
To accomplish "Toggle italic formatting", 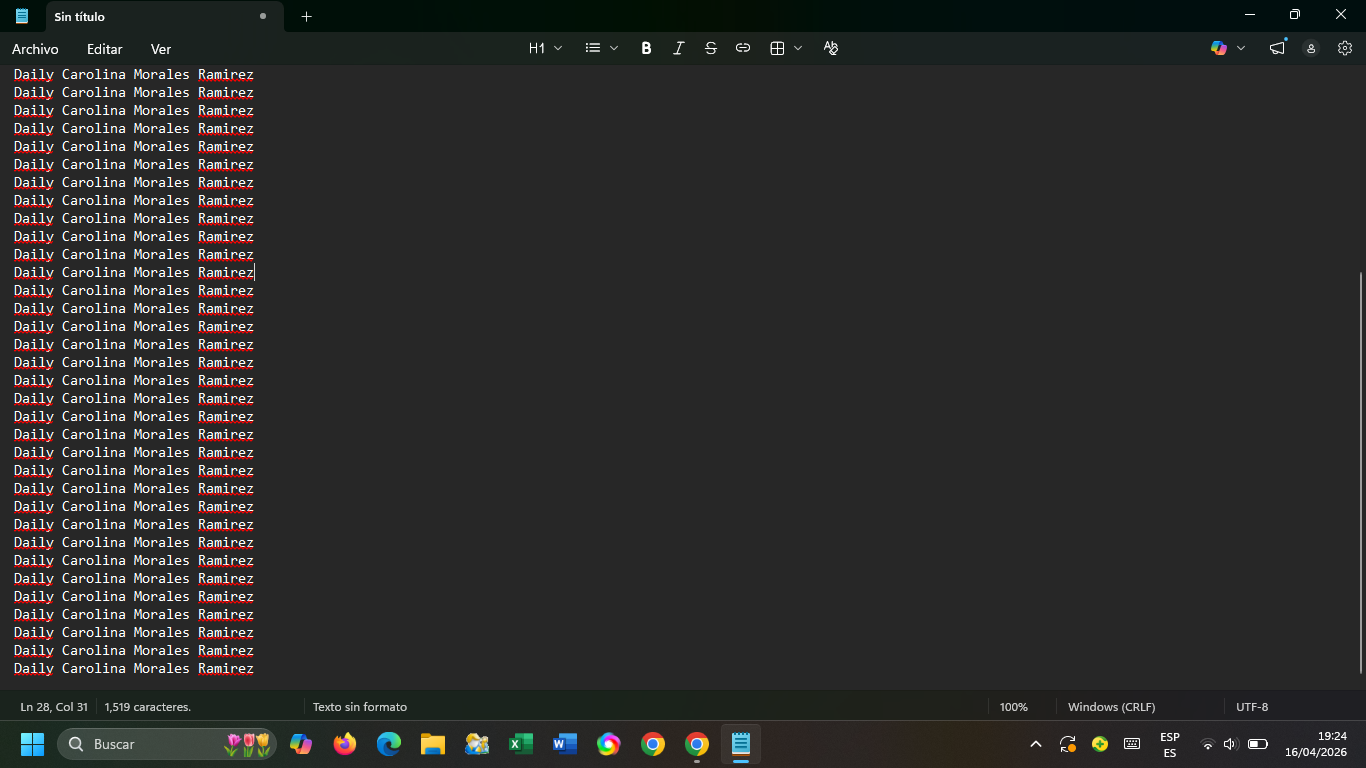I will tap(678, 48).
